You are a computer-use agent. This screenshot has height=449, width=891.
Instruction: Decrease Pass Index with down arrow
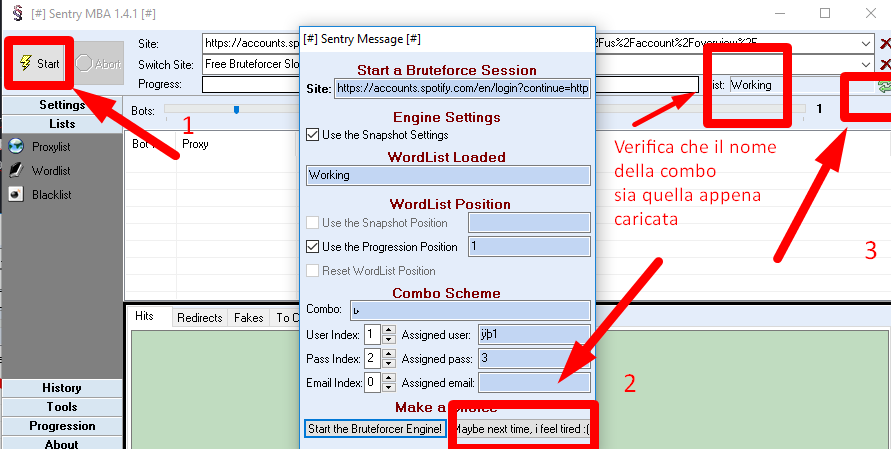tap(389, 363)
